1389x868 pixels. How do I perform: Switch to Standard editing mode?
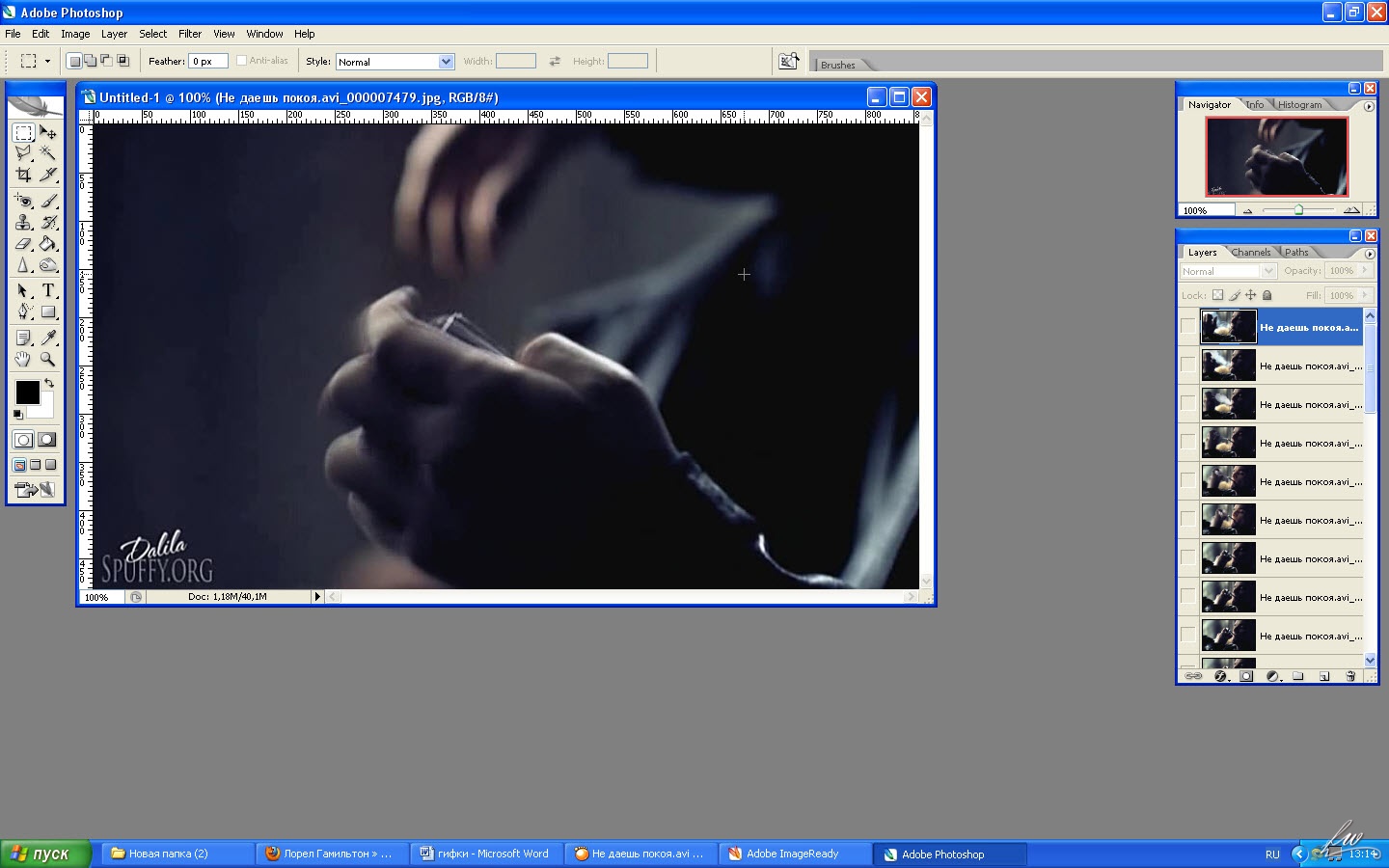point(23,440)
